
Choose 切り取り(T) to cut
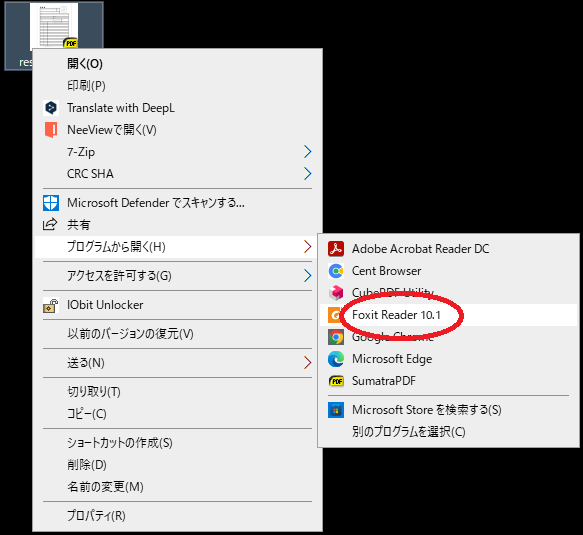(x=94, y=391)
